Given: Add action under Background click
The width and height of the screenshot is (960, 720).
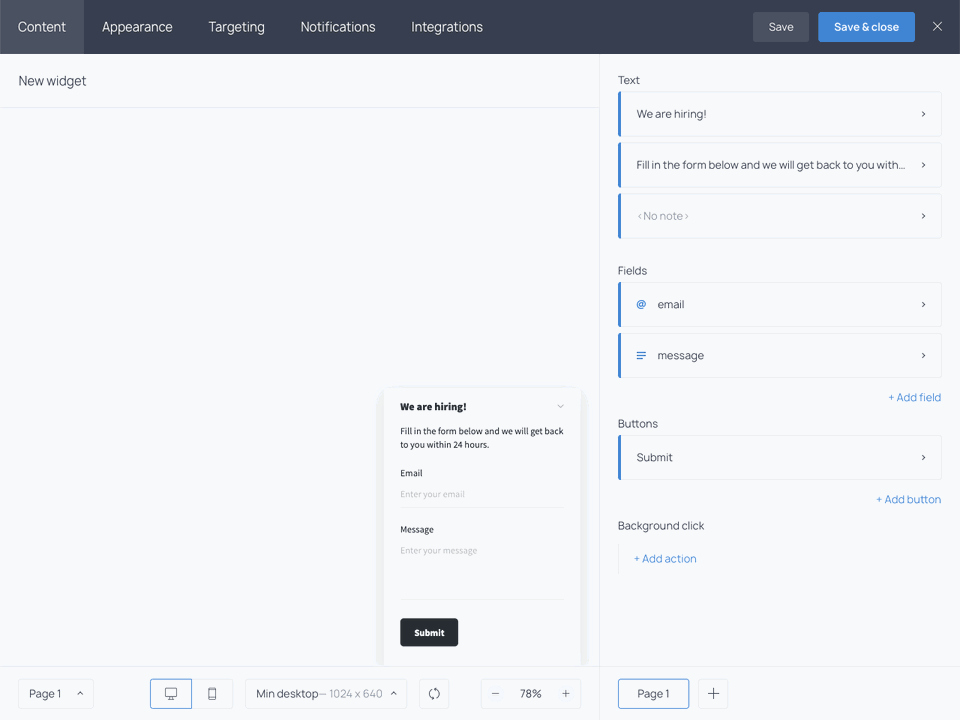Looking at the screenshot, I should click(665, 558).
